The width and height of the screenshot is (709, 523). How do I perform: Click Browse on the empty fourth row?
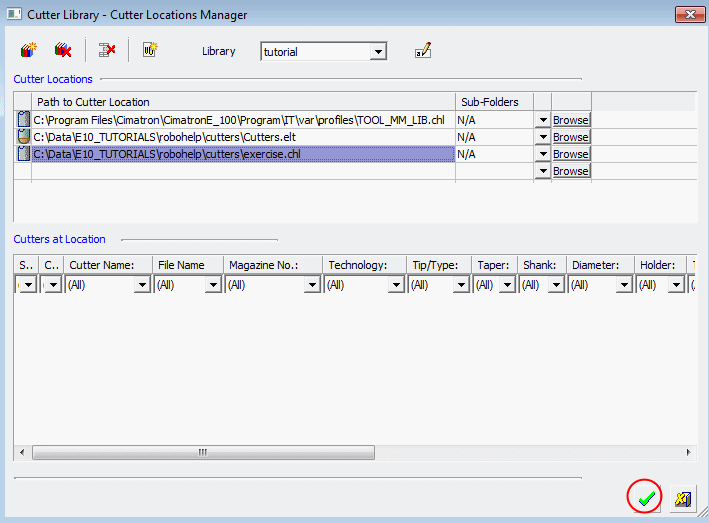point(570,171)
